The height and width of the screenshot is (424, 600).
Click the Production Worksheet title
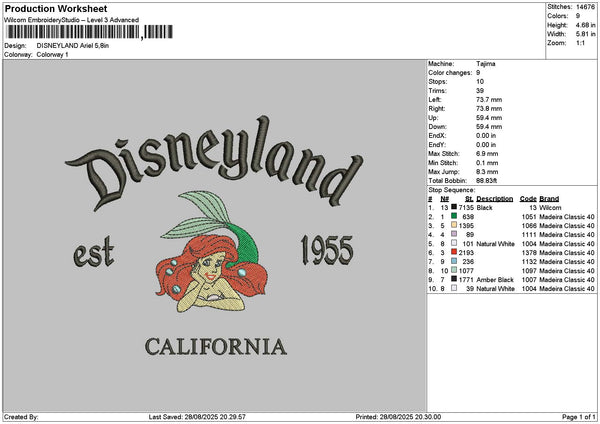coord(56,8)
